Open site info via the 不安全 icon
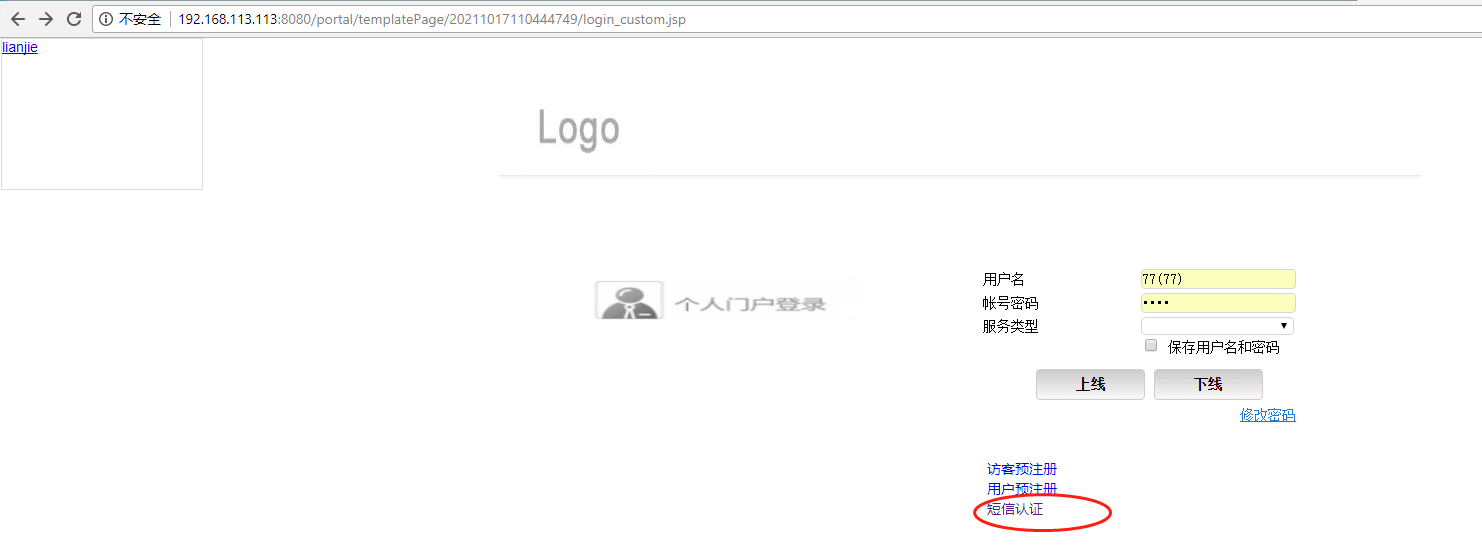Screen dimensions: 1482x552 [x=106, y=19]
